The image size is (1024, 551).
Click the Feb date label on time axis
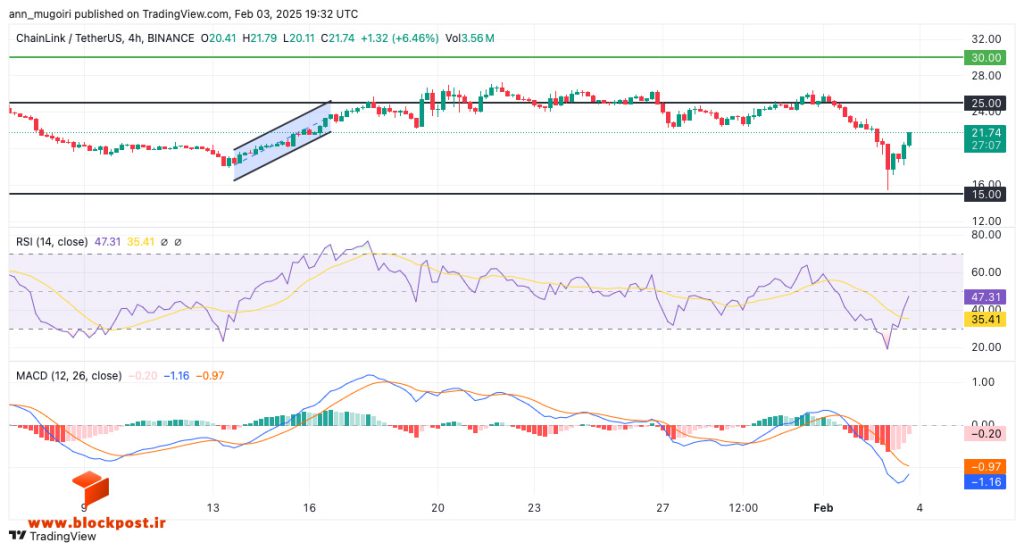point(824,508)
